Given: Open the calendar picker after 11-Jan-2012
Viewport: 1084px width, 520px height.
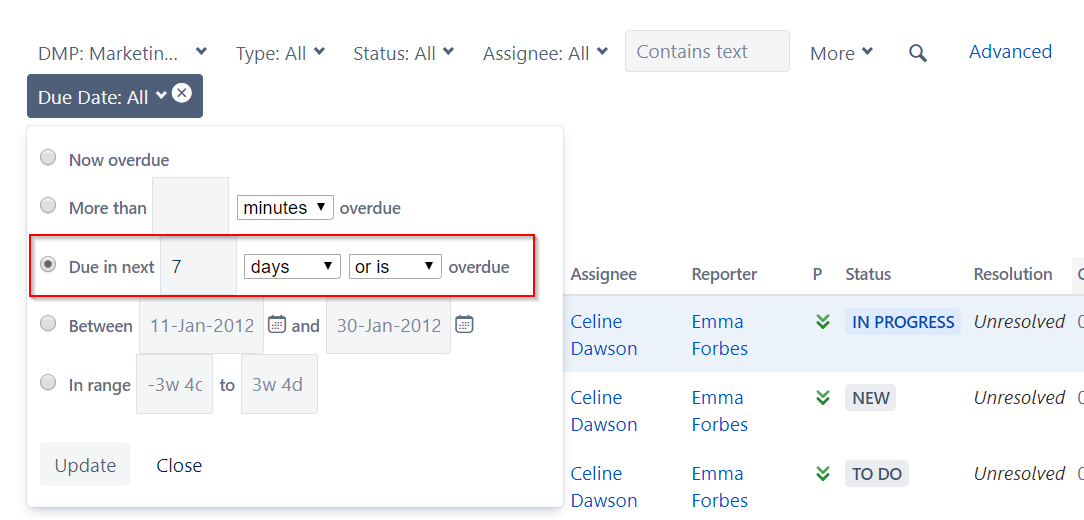Looking at the screenshot, I should pos(277,324).
